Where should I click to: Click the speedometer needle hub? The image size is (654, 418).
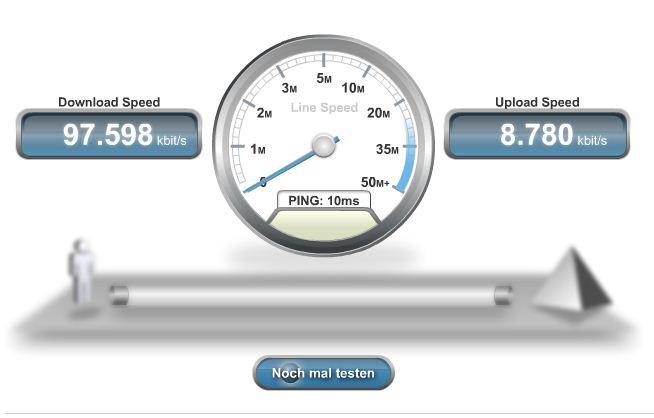324,146
